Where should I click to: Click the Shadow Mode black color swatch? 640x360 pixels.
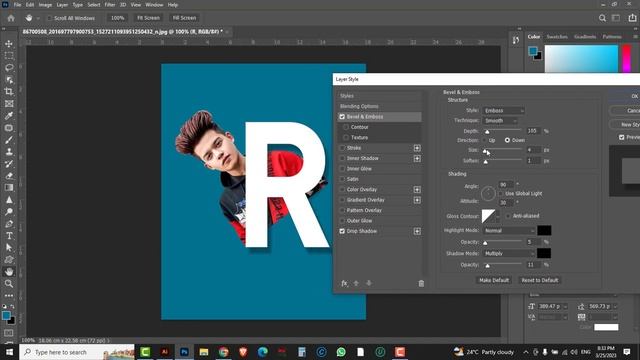[544, 253]
